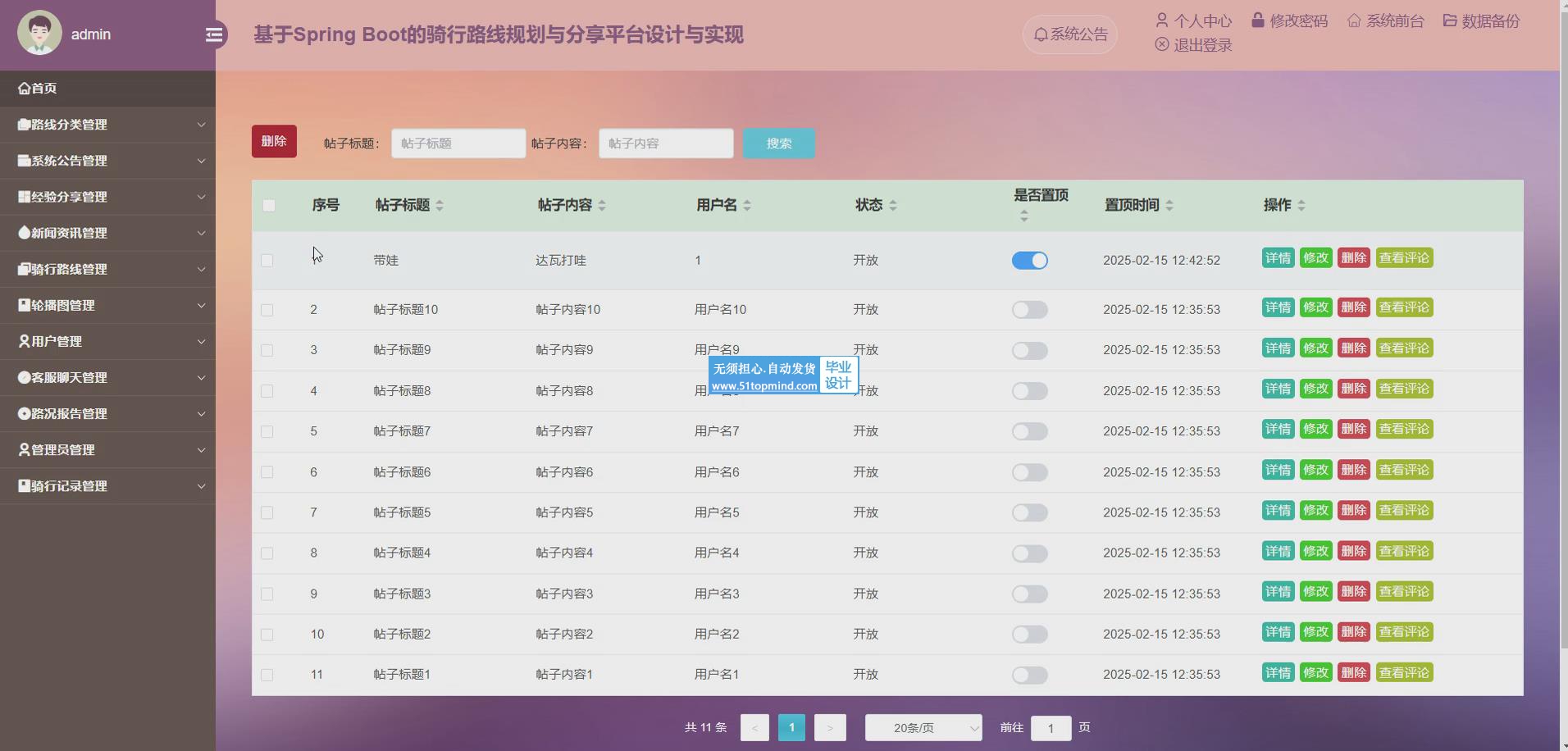The width and height of the screenshot is (1568, 751).
Task: Click the admin avatar image
Action: tap(39, 33)
